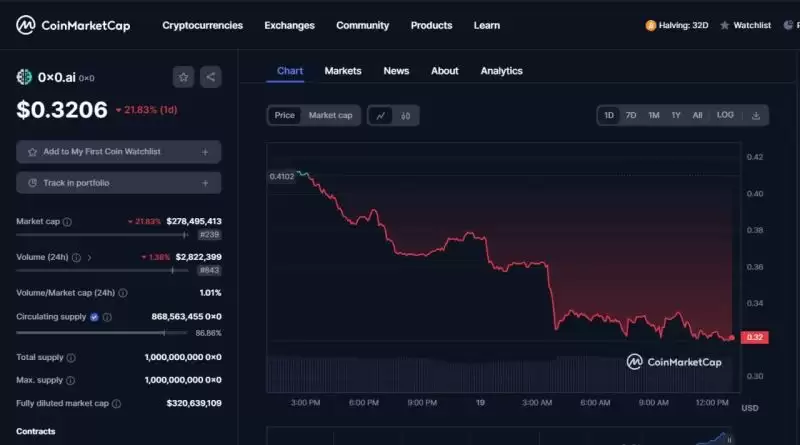Click the share icon next to coin name
The width and height of the screenshot is (800, 445).
(210, 76)
